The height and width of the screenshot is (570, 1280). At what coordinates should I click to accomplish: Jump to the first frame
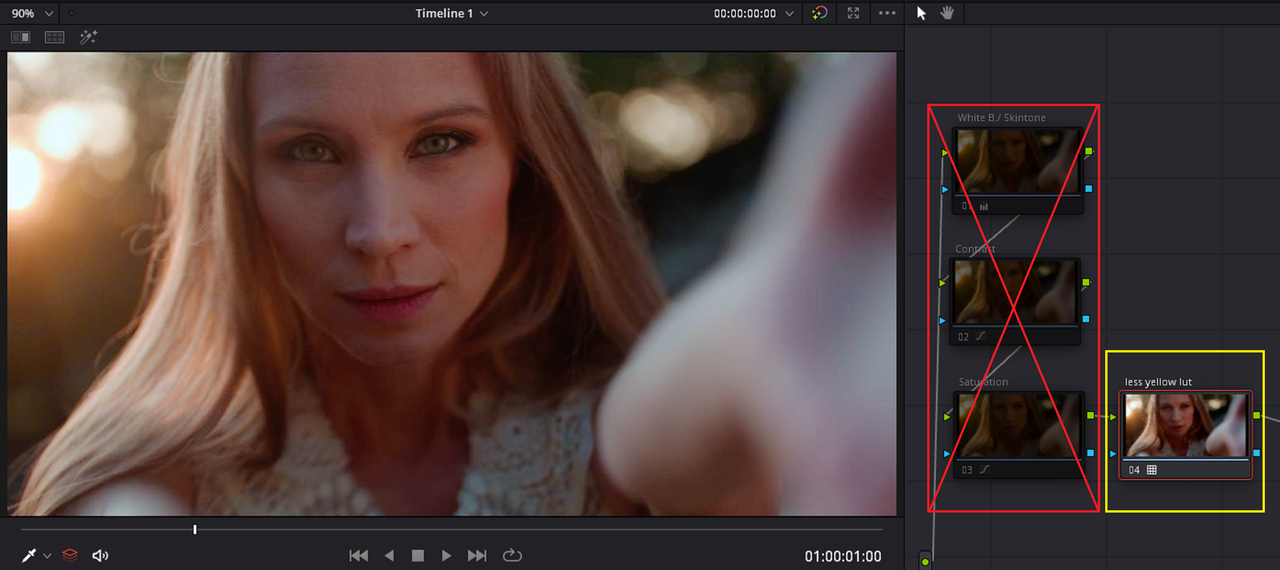(358, 555)
